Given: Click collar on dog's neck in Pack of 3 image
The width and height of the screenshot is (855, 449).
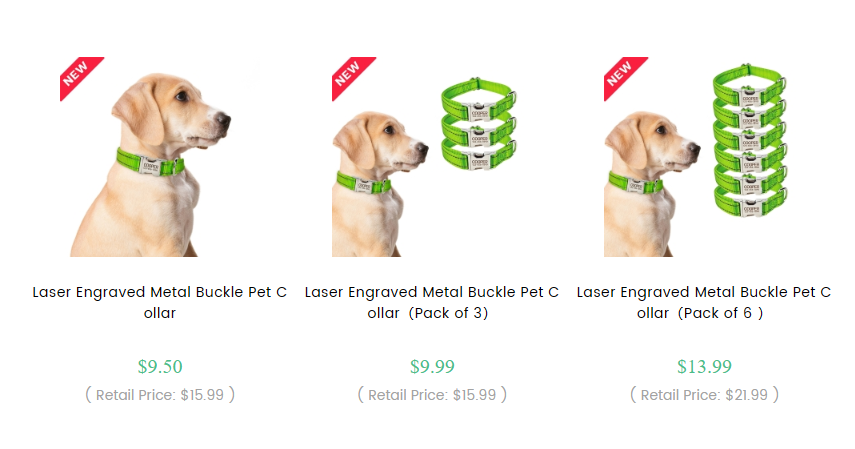Looking at the screenshot, I should click(364, 183).
